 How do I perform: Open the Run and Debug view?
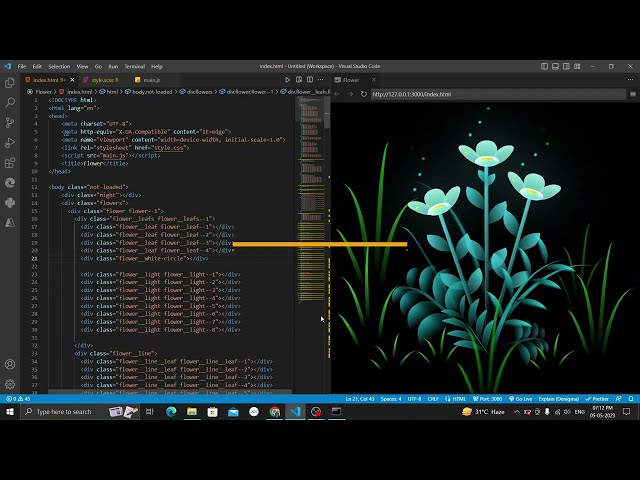[x=10, y=142]
